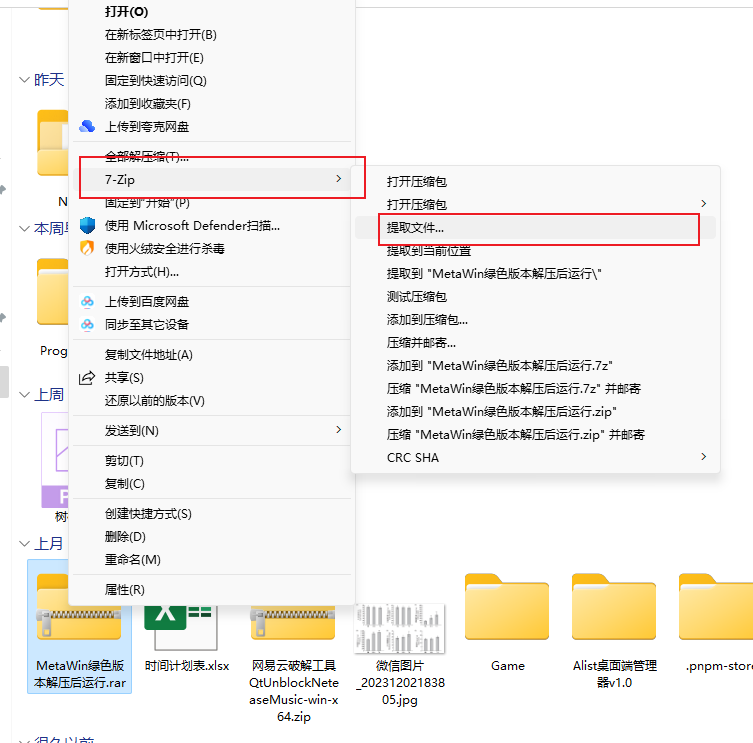Choose 剪切(T)
This screenshot has height=743, width=753.
[x=212, y=461]
